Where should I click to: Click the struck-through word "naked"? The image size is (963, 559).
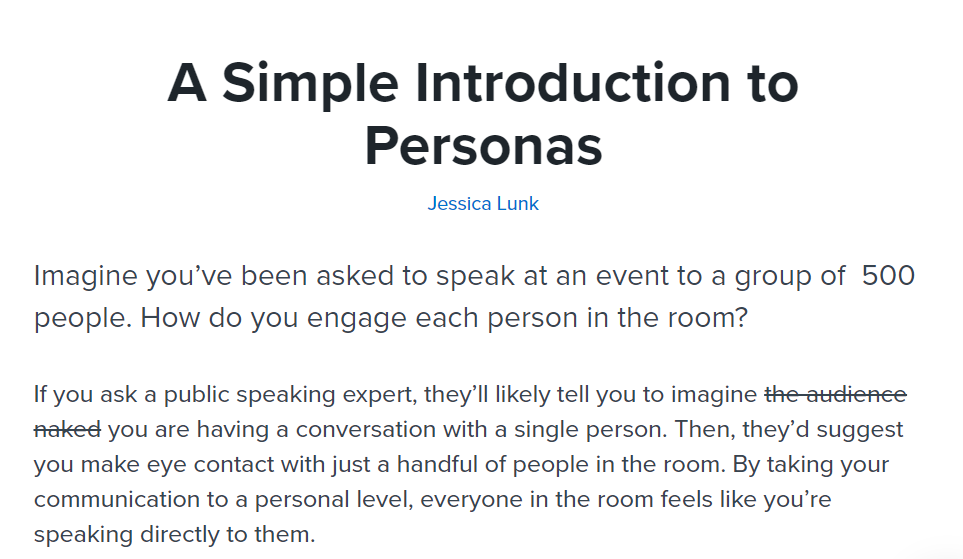pos(68,429)
